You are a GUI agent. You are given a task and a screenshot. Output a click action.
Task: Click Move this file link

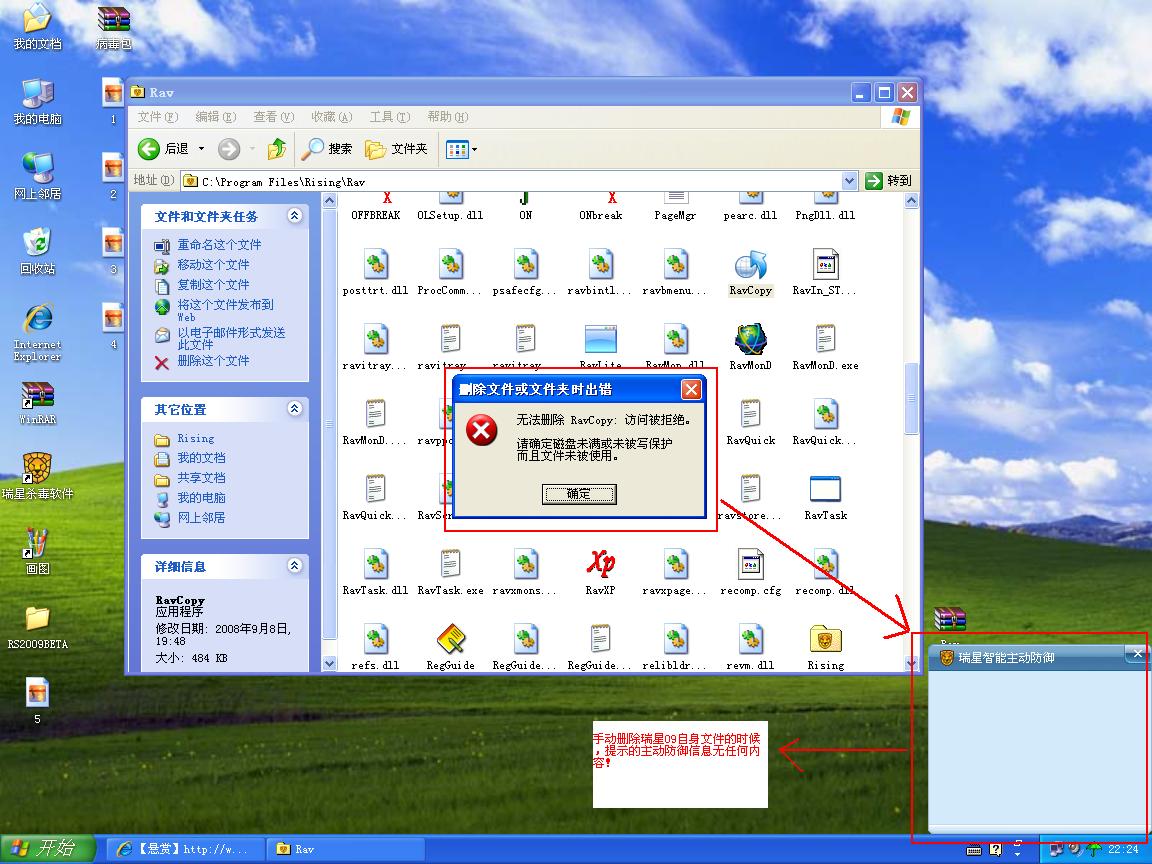213,265
